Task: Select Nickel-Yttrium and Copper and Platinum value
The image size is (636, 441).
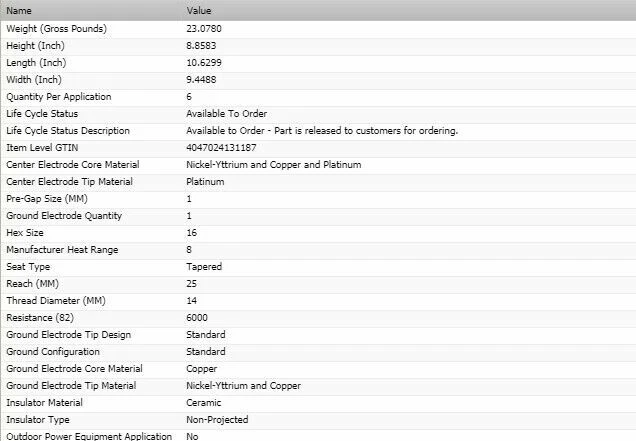Action: (x=274, y=165)
